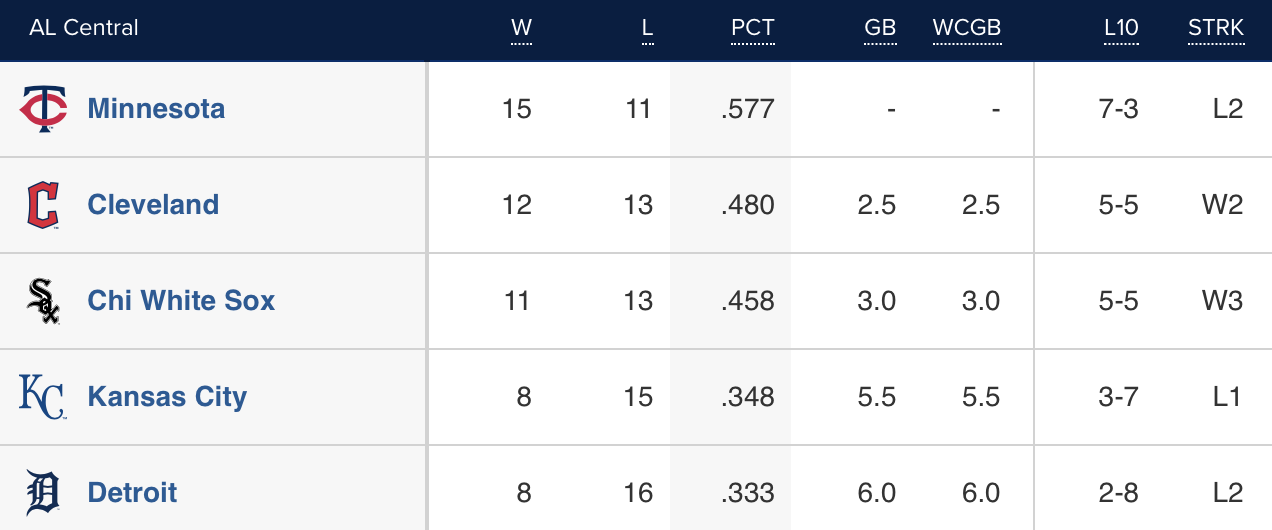Click Detroit's 2-8 last ten record
1272x530 pixels.
tap(1118, 493)
